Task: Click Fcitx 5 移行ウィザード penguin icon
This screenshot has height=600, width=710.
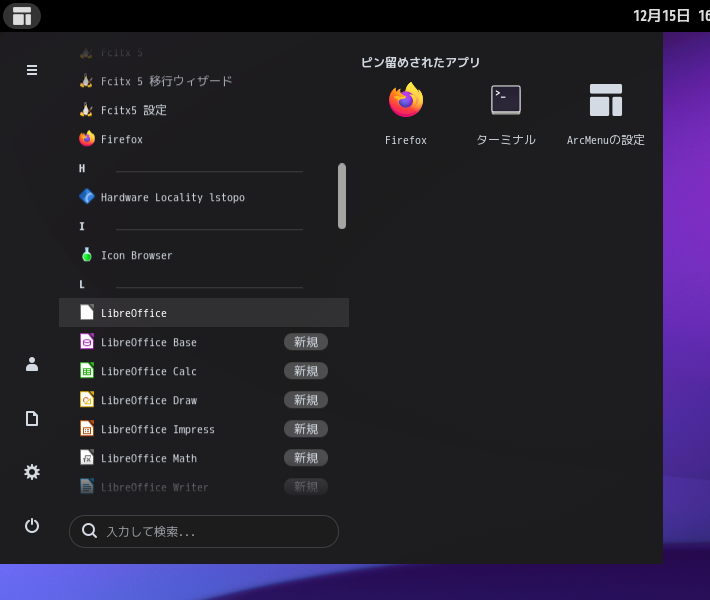Action: [x=86, y=81]
